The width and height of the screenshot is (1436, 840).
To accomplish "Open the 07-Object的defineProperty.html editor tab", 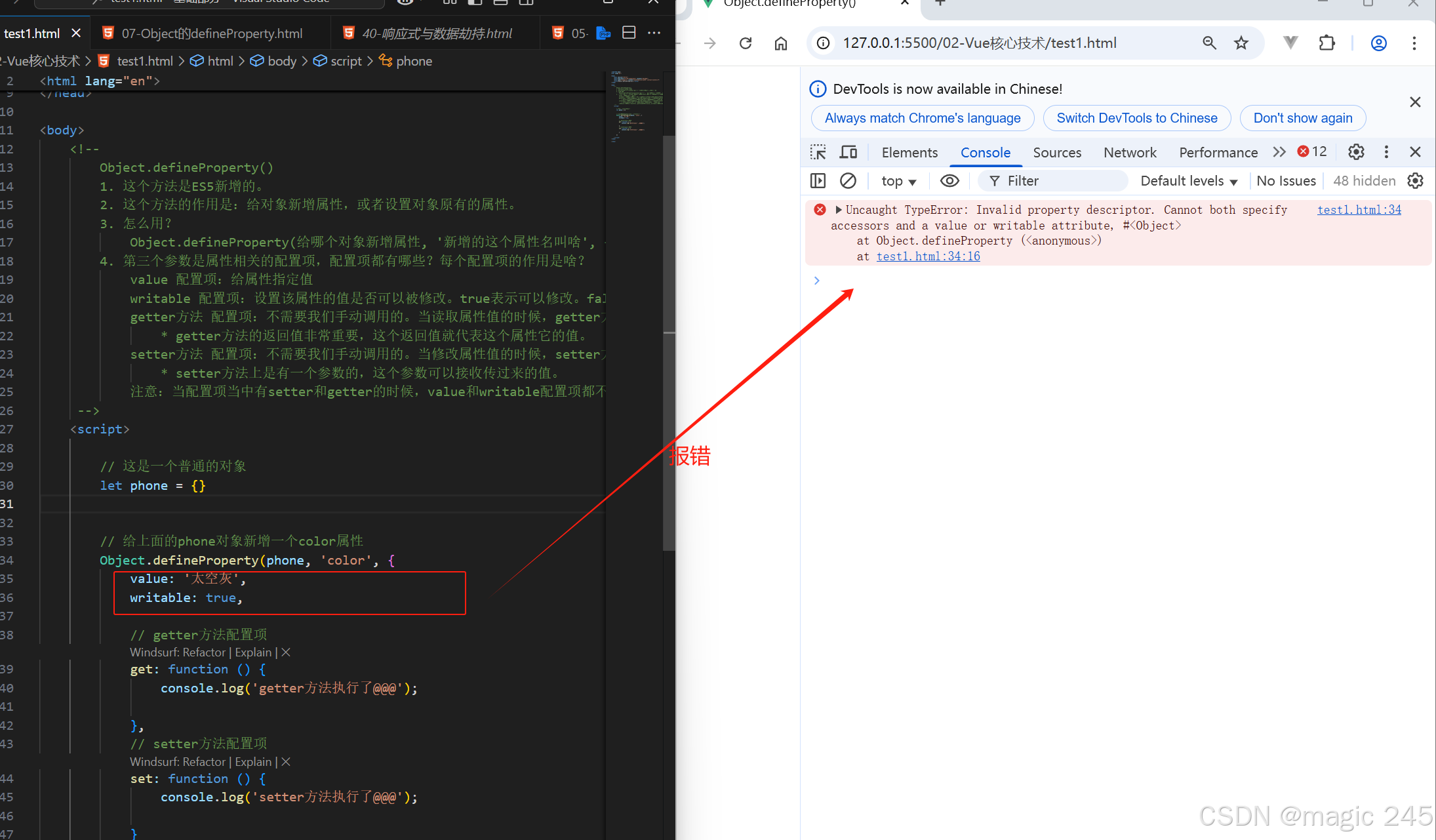I will tap(211, 33).
